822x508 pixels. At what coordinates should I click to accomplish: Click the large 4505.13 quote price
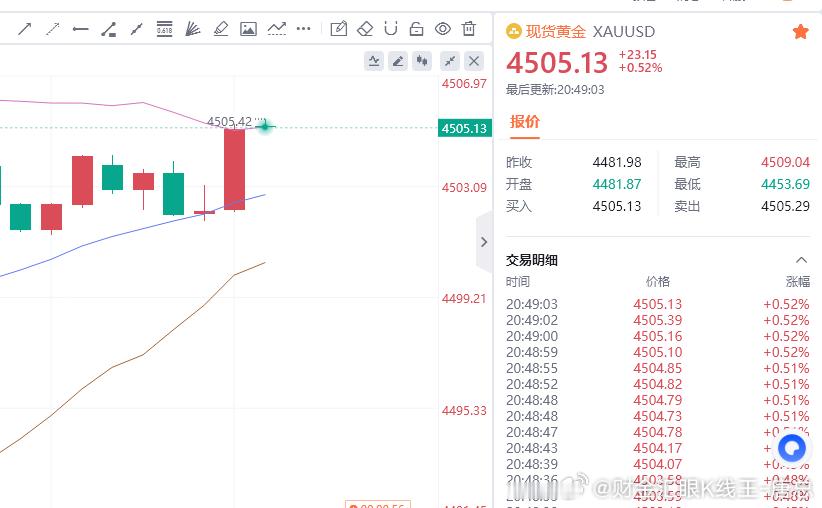(x=557, y=63)
